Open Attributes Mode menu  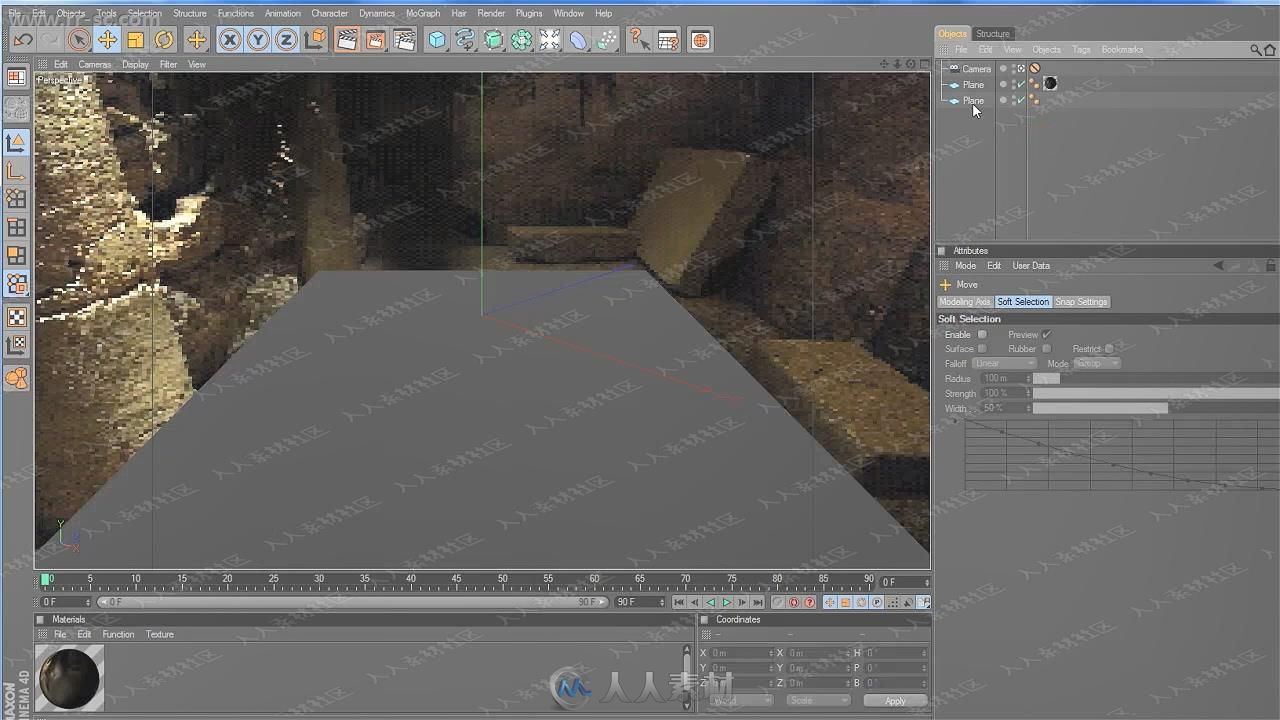(x=965, y=266)
